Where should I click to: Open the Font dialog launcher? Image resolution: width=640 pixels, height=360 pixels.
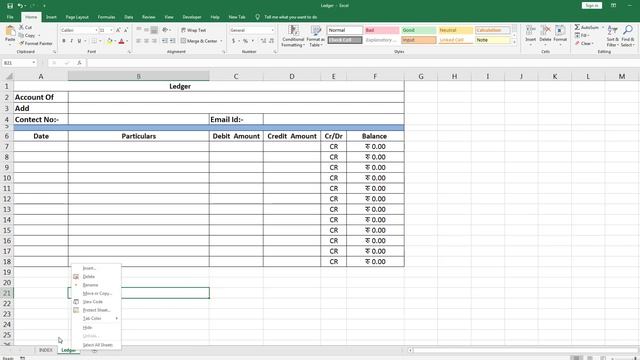[130, 52]
